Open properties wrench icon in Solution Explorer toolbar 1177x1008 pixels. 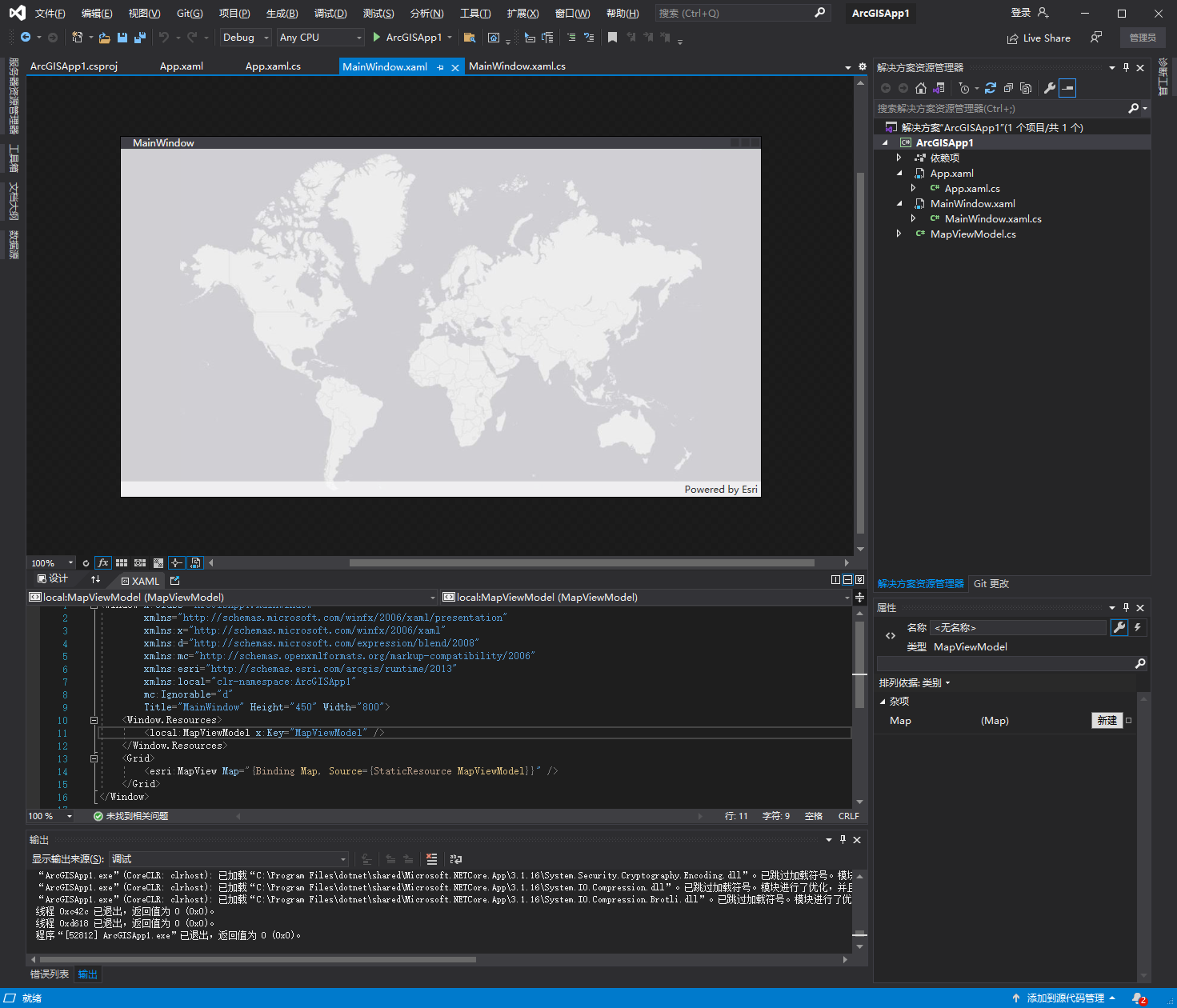point(1050,88)
